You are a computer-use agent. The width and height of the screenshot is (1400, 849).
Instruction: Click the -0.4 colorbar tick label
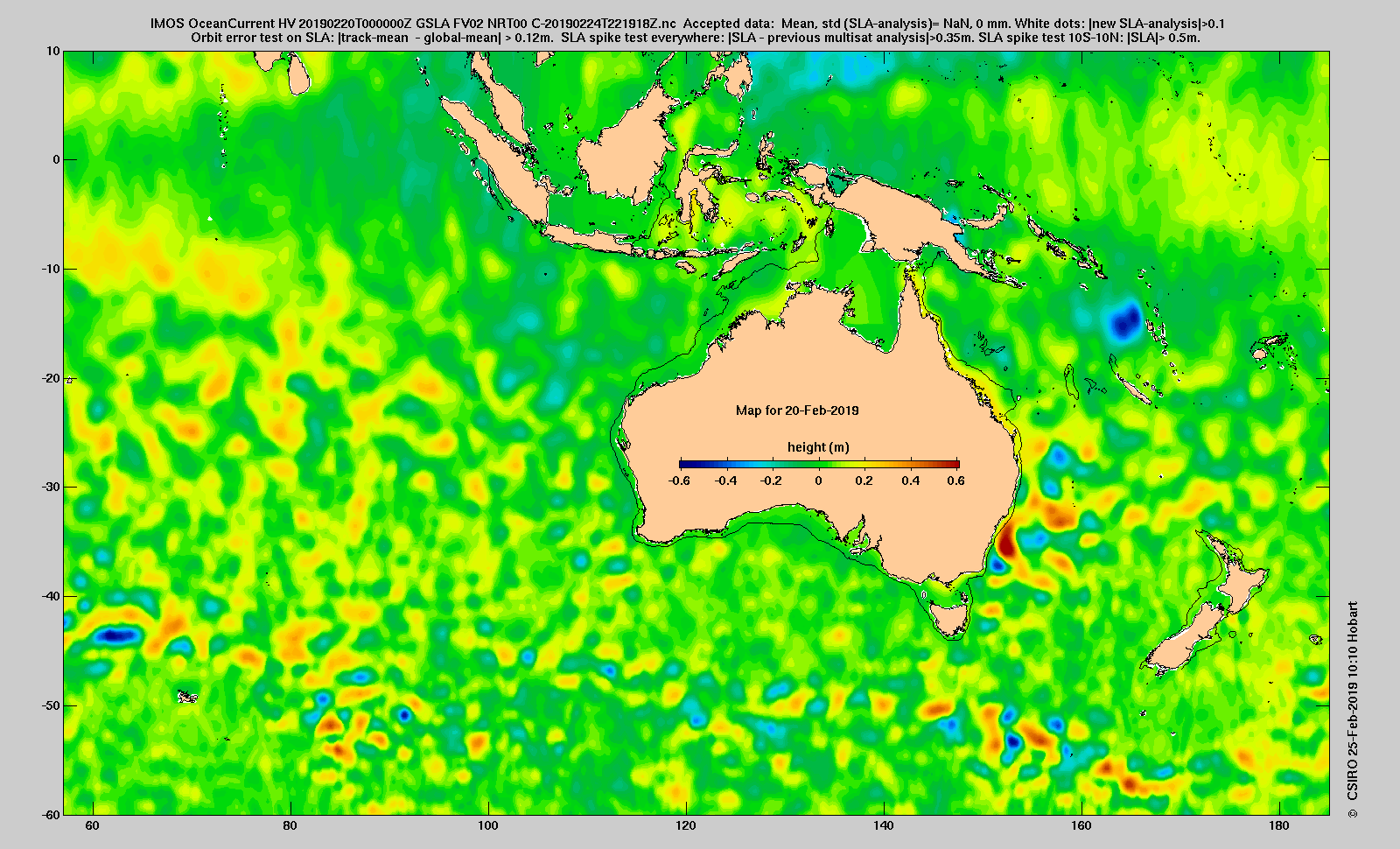click(x=725, y=481)
